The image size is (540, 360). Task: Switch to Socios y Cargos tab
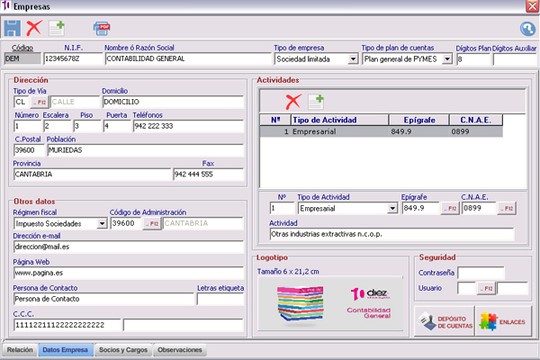pos(123,350)
